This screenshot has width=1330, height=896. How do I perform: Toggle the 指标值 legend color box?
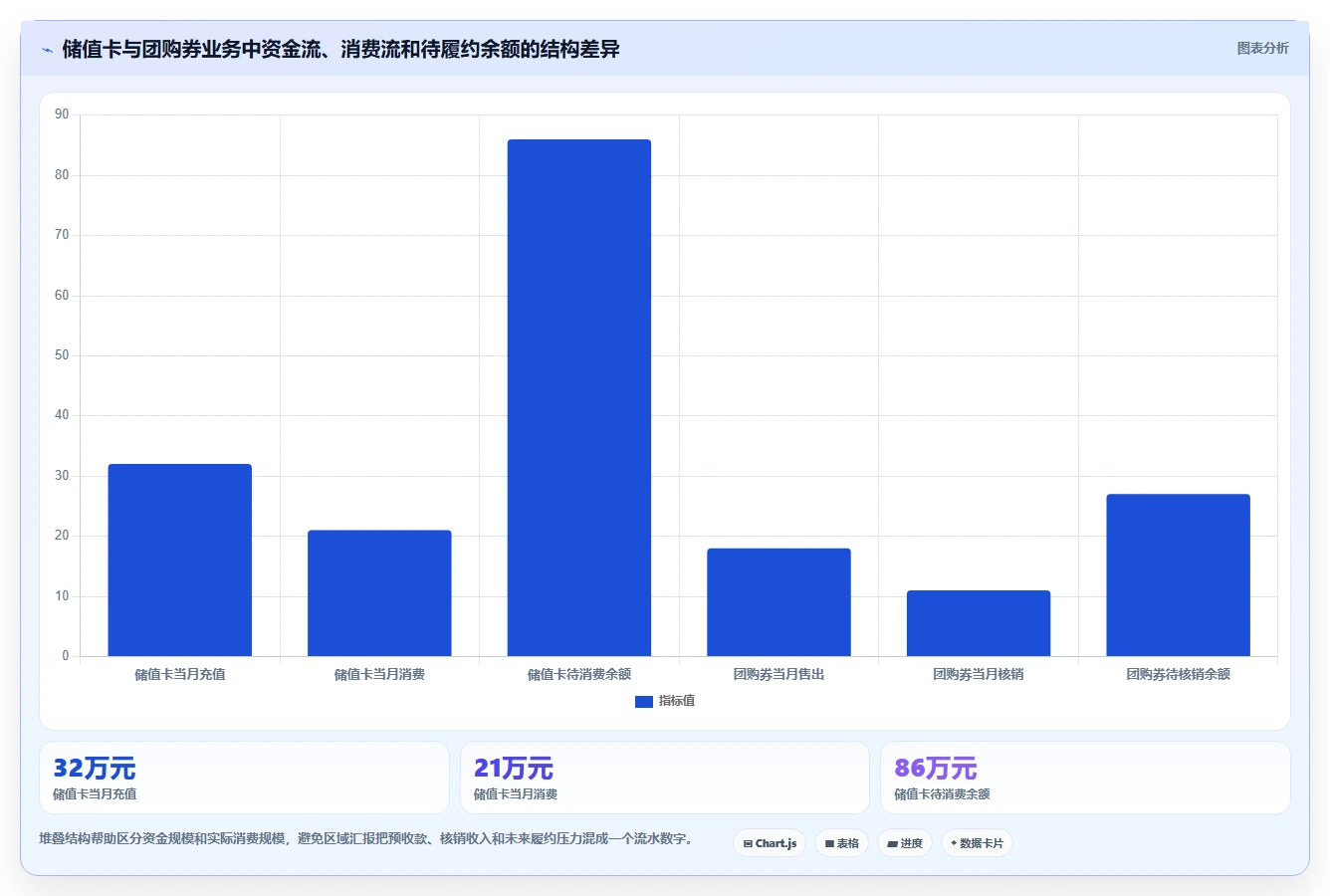(x=644, y=702)
